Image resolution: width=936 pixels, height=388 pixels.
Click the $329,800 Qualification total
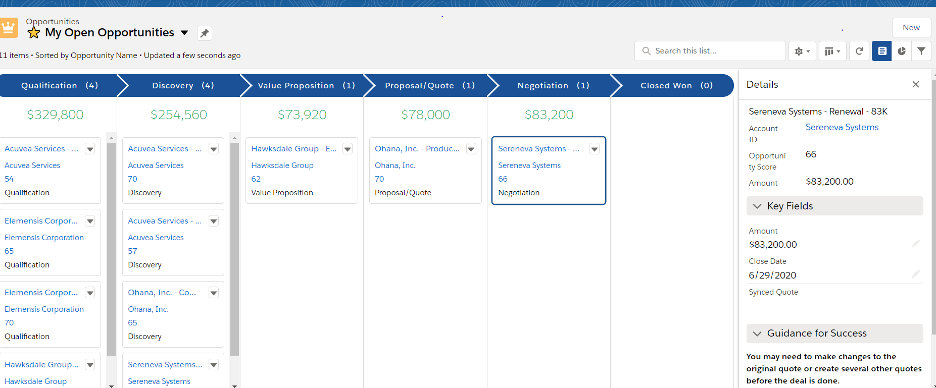click(56, 115)
